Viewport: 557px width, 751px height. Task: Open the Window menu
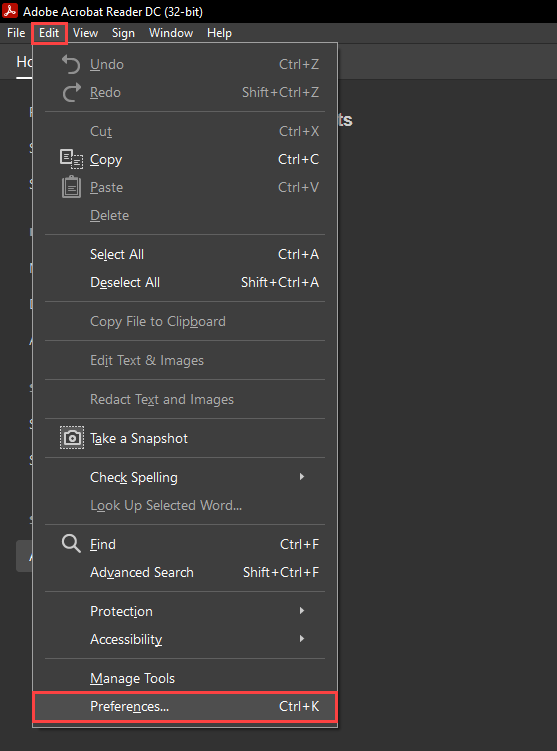171,33
